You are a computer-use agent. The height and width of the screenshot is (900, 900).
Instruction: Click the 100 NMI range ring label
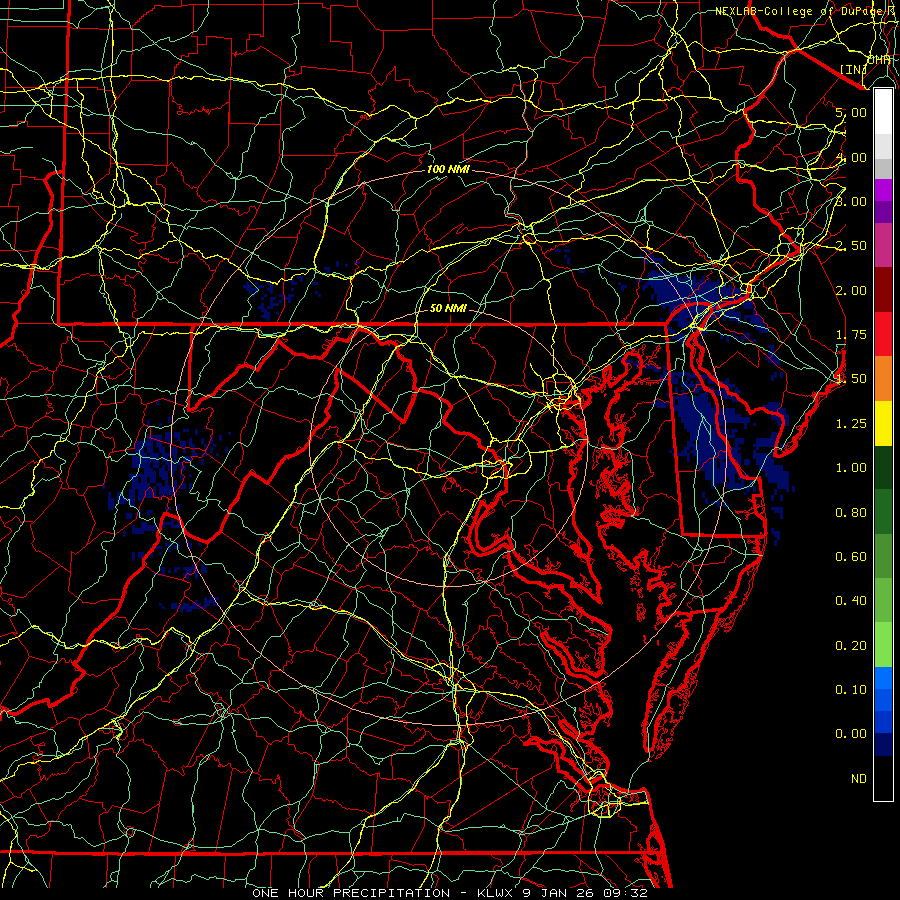click(448, 169)
